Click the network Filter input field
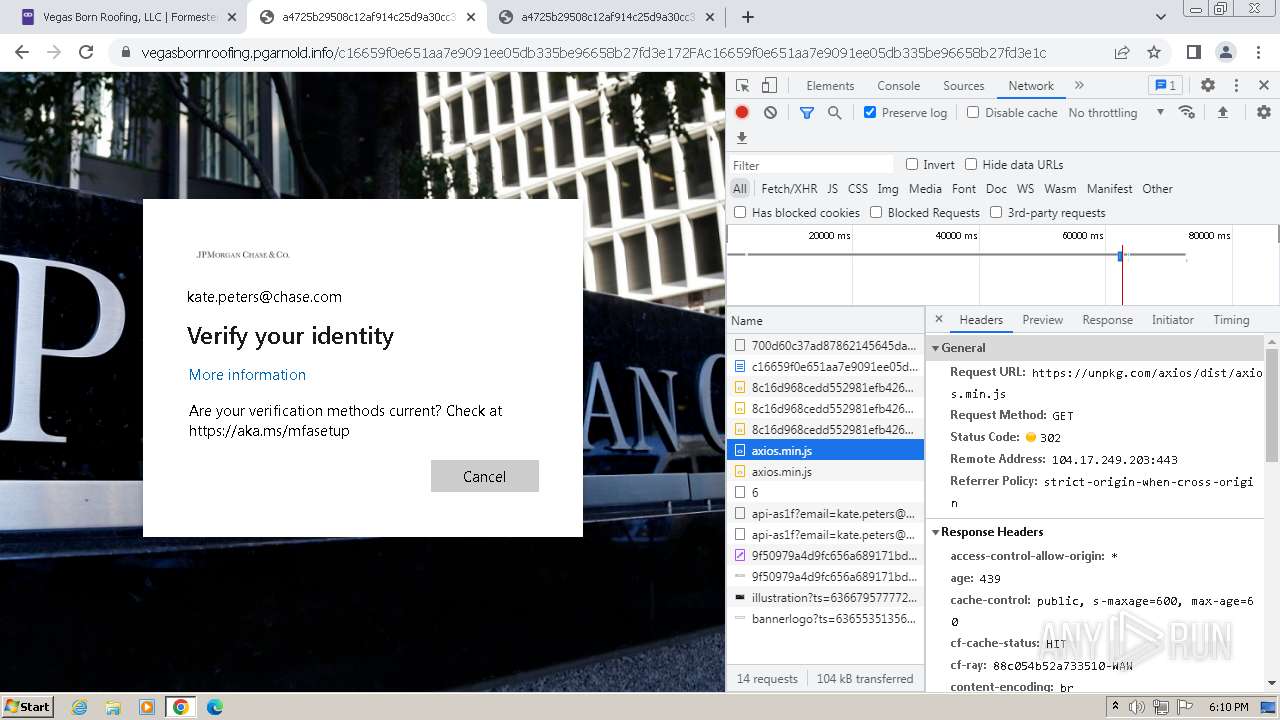The width and height of the screenshot is (1280, 720). click(811, 165)
